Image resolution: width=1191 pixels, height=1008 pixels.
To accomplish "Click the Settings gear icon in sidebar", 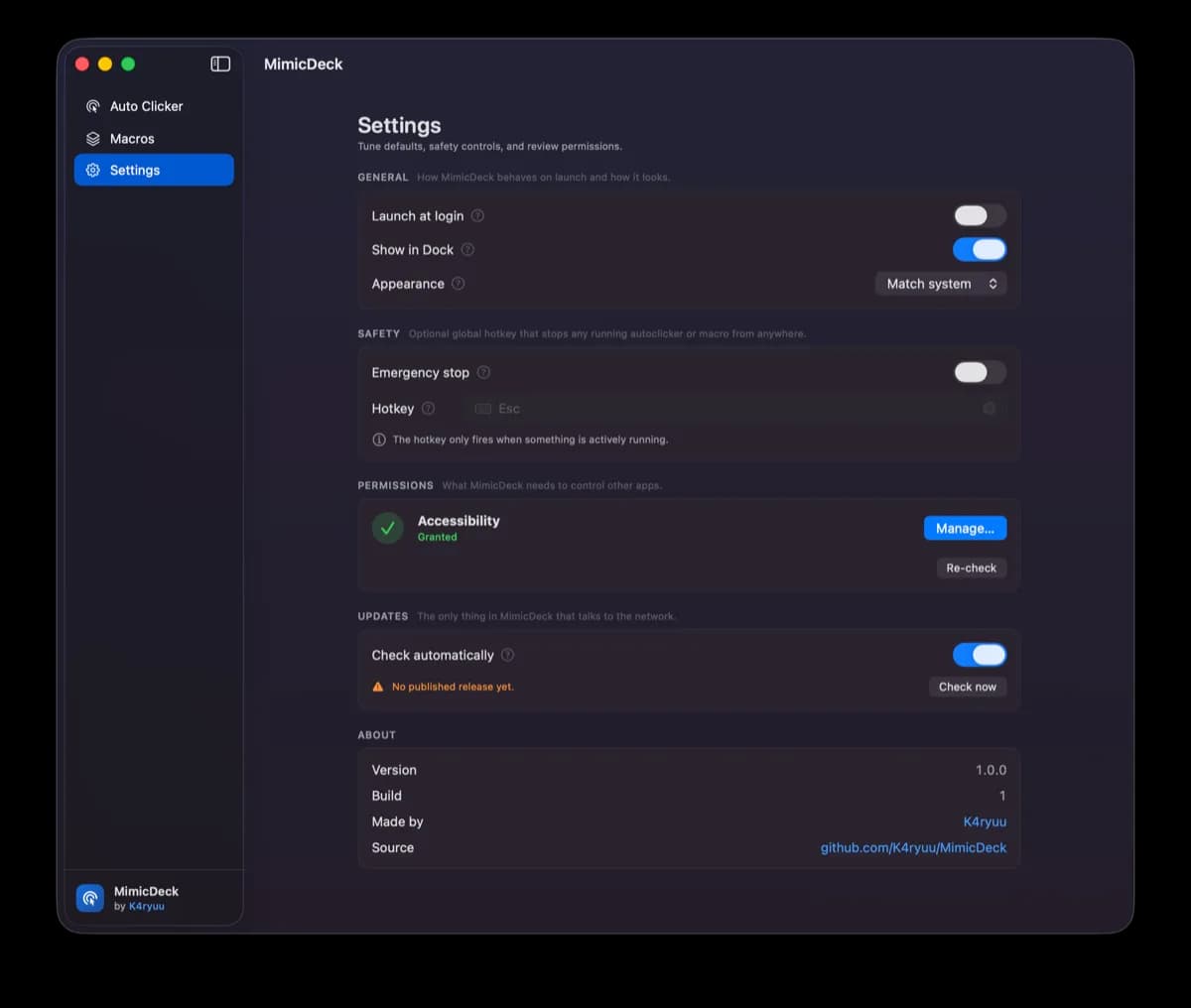I will 93,171.
